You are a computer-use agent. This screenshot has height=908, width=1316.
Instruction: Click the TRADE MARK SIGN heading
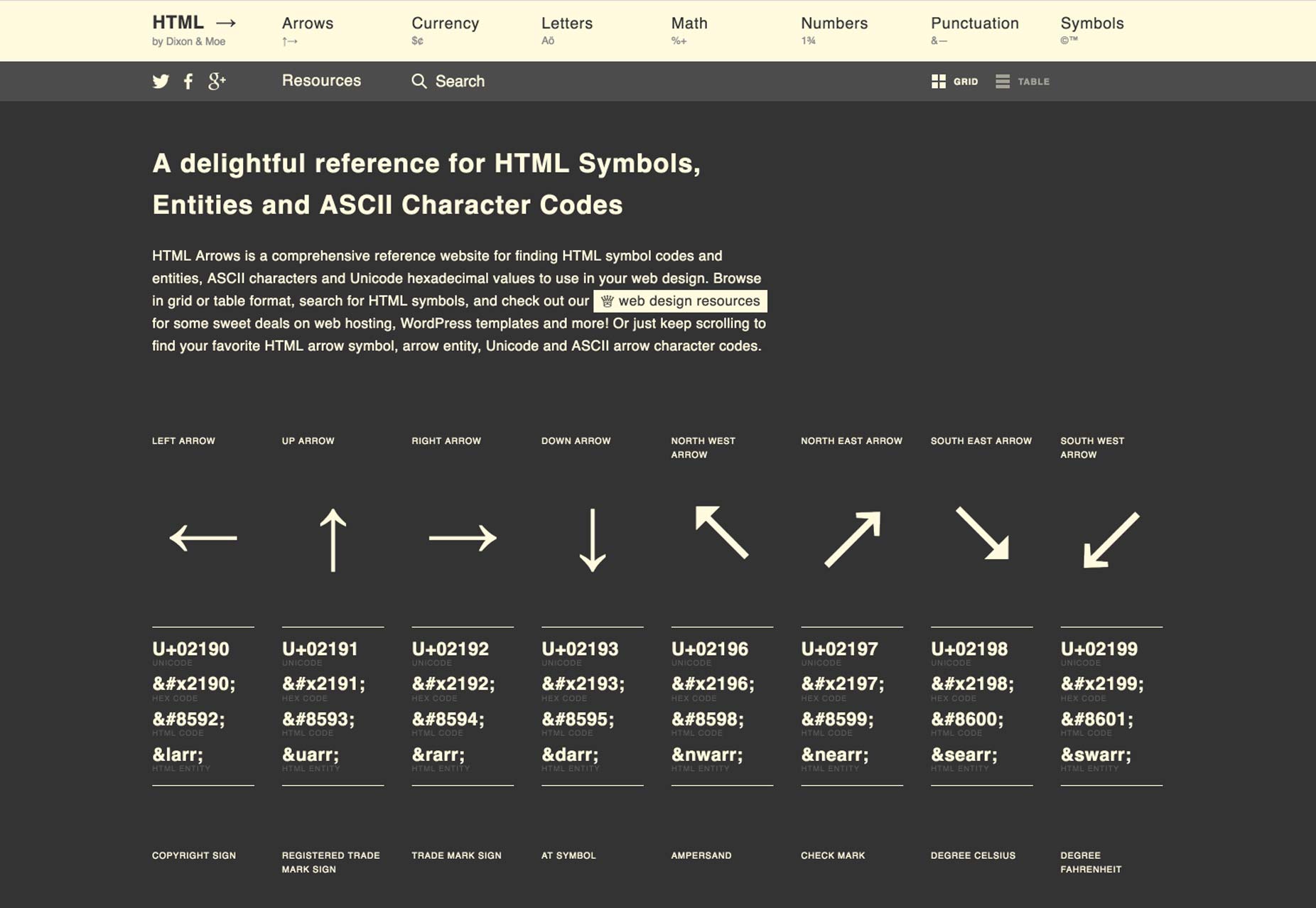point(456,855)
